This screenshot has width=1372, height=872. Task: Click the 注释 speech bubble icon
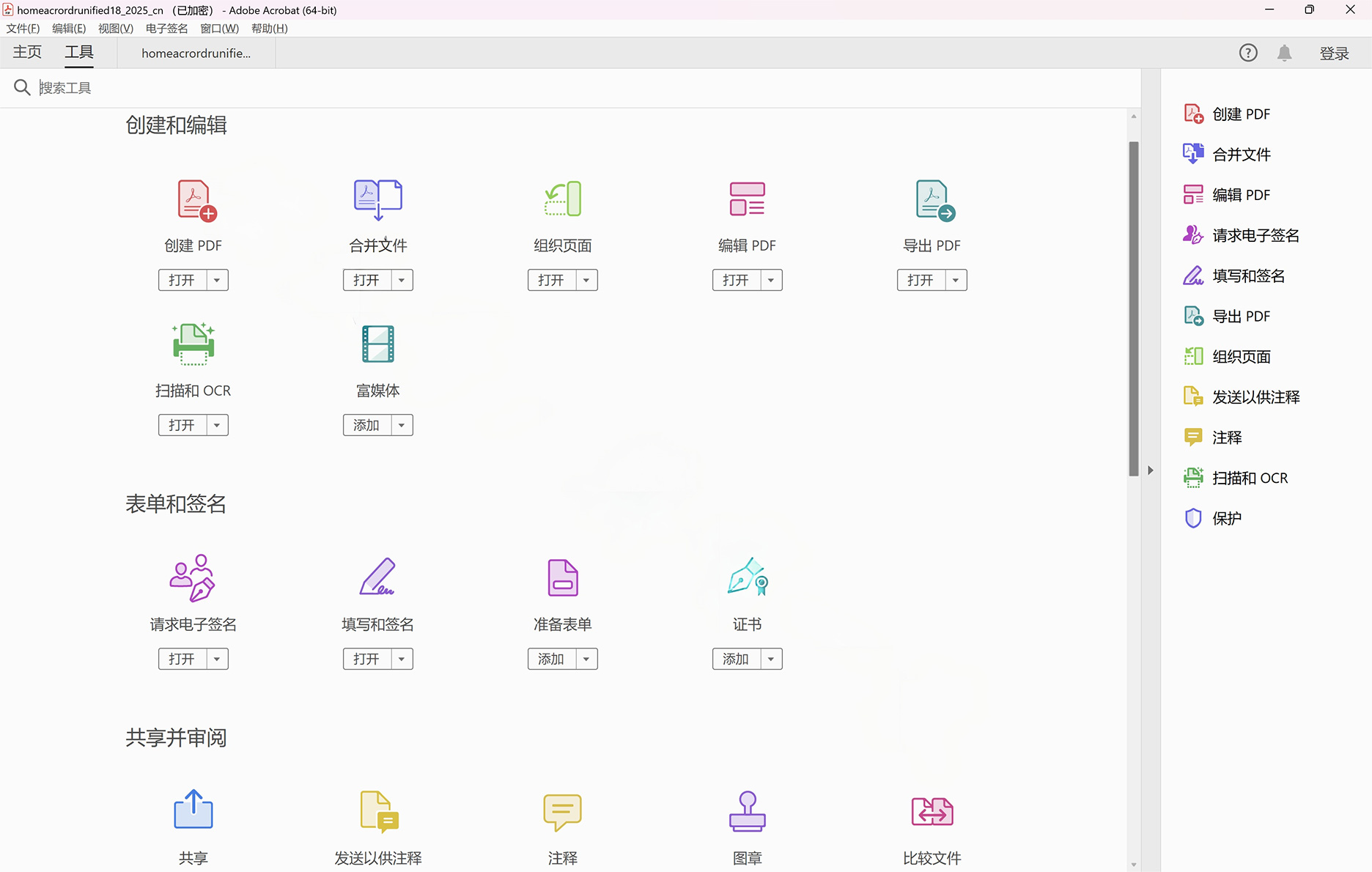(563, 812)
